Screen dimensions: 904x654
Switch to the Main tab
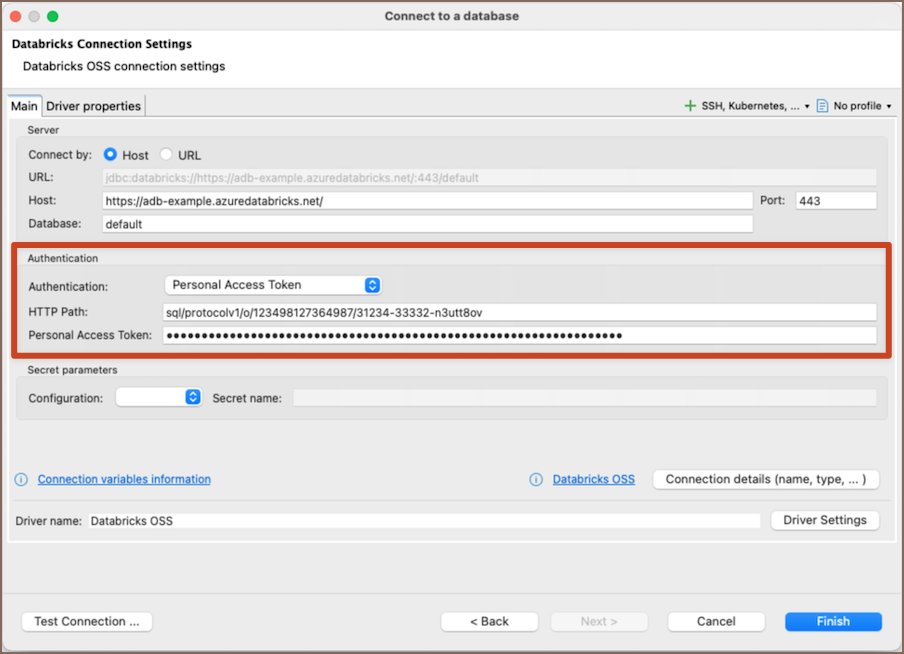[x=24, y=106]
